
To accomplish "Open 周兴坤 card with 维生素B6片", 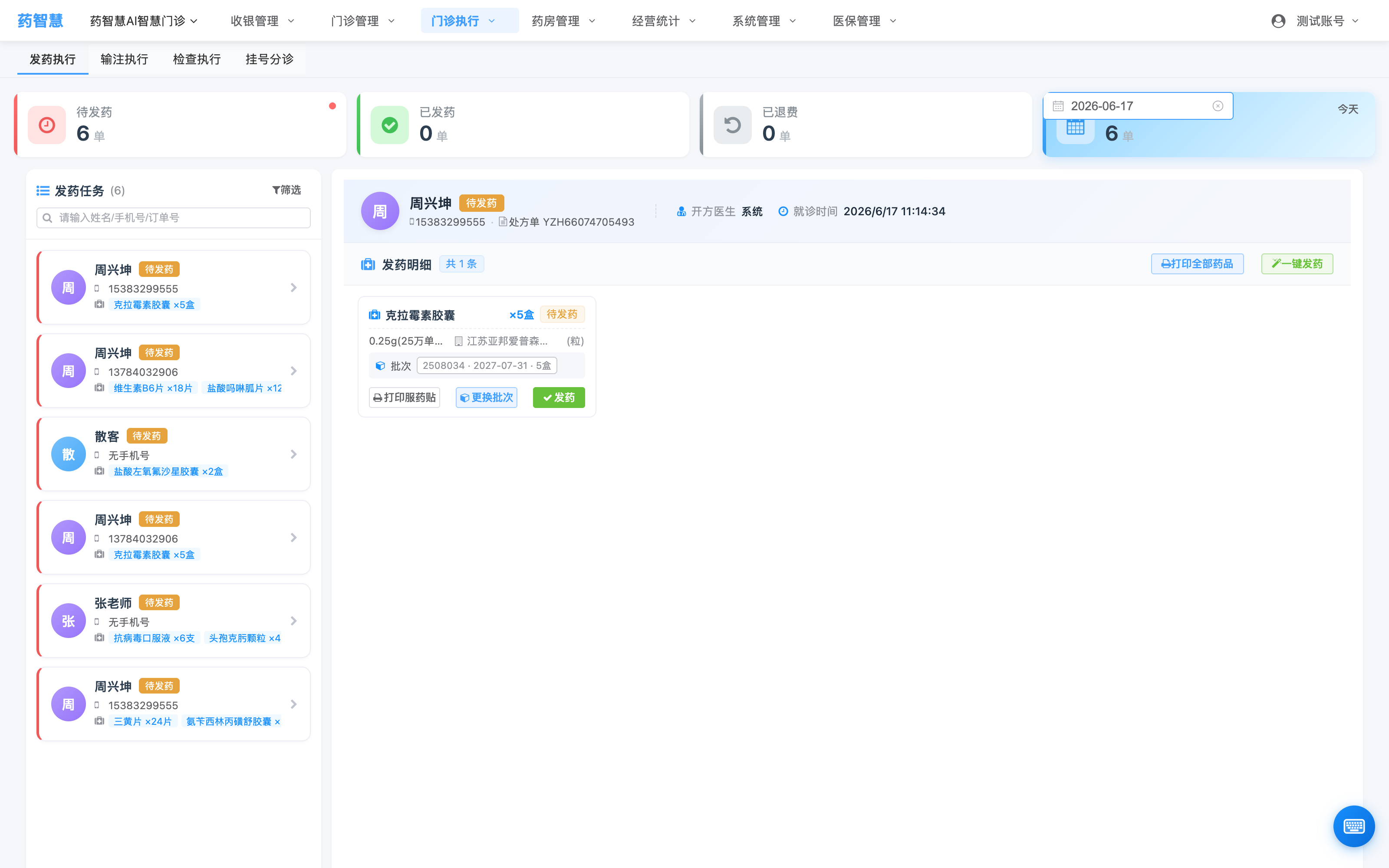I will tap(174, 371).
